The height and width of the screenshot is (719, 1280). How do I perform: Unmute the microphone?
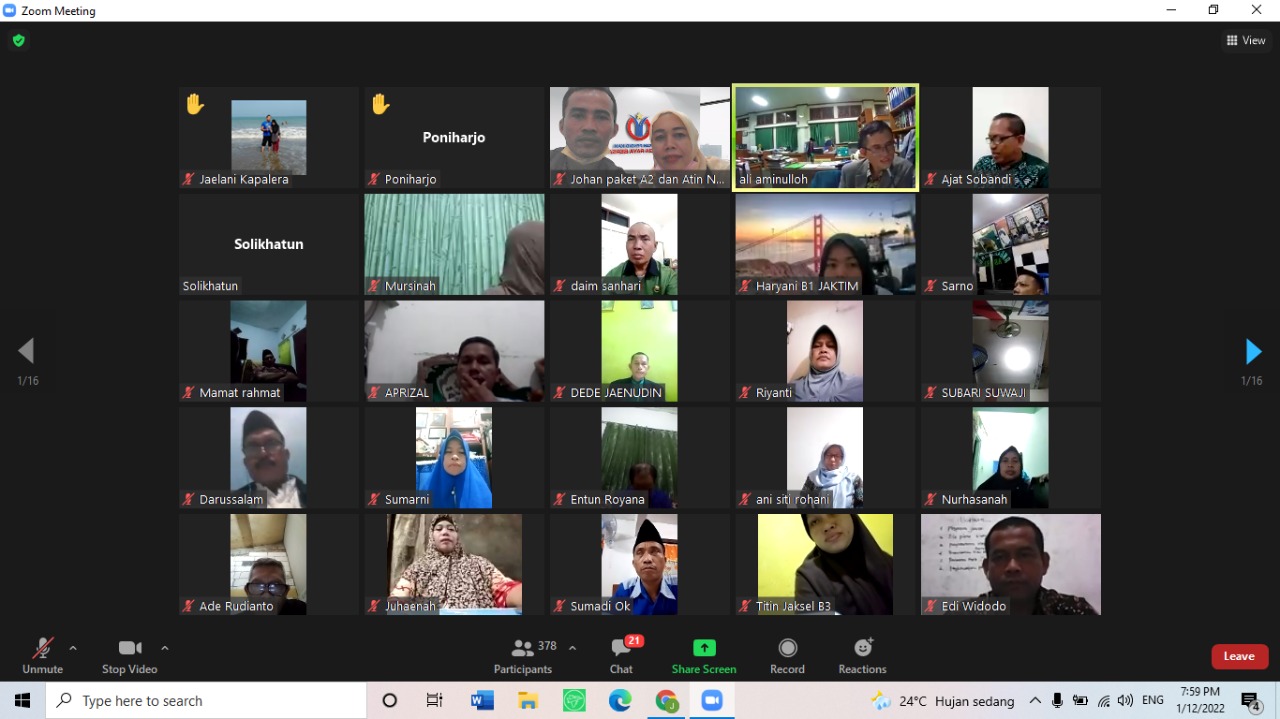(x=42, y=655)
